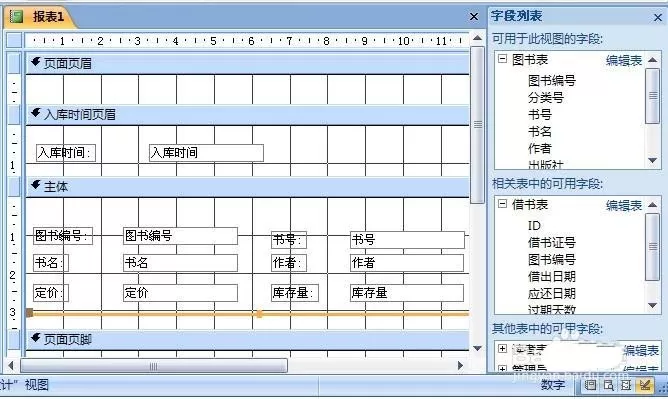Screen dimensions: 668x399
Task: Select the 图书编号 text box in detail
Action: [180, 236]
